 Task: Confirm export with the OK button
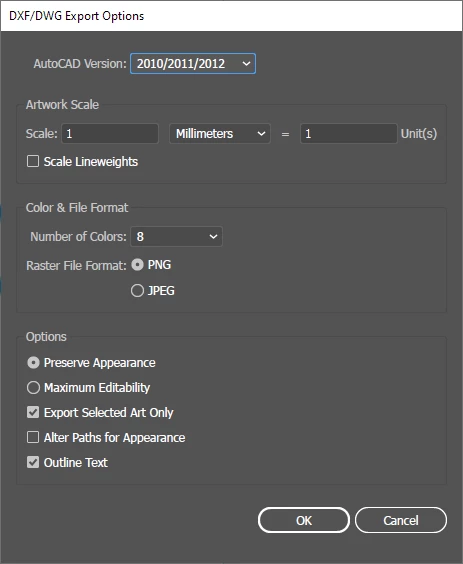(x=304, y=520)
